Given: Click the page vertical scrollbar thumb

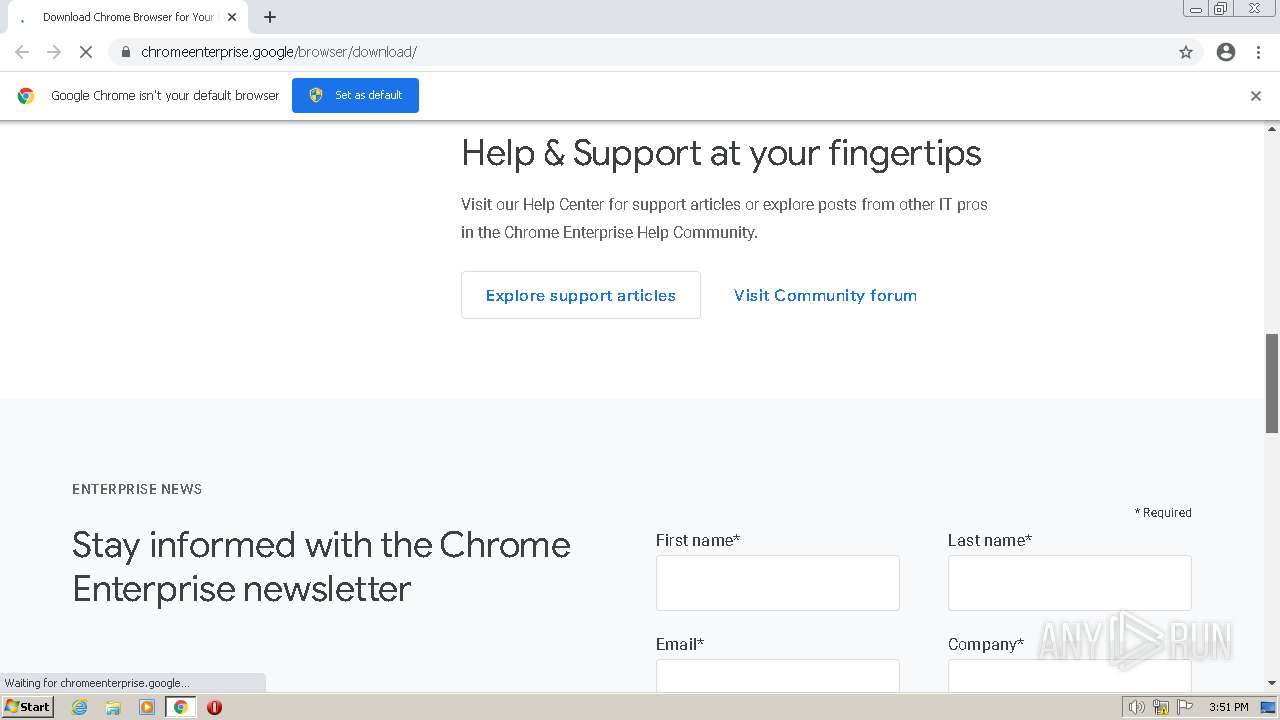Looking at the screenshot, I should pos(1272,383).
